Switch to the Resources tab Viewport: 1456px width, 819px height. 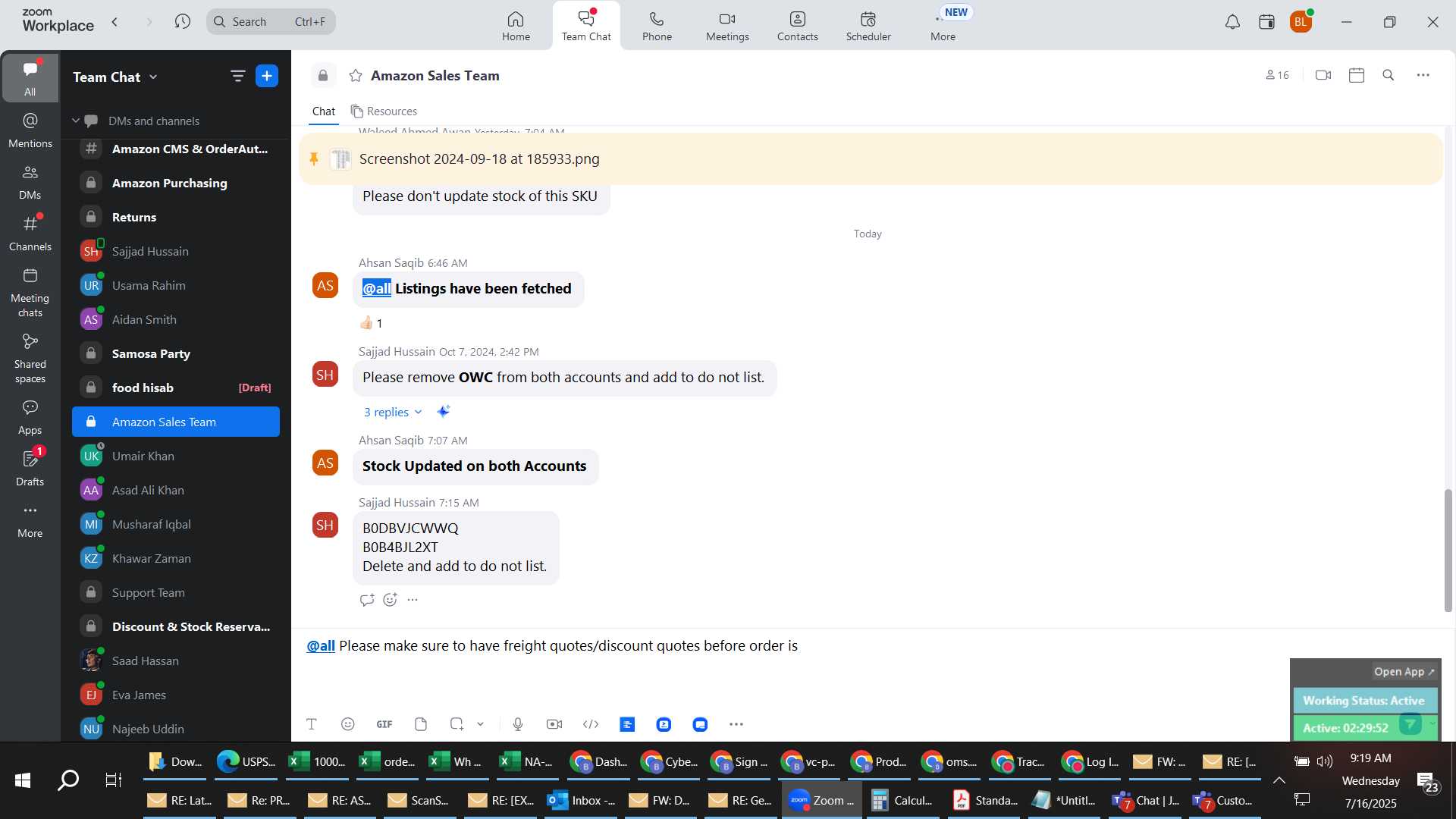[384, 111]
